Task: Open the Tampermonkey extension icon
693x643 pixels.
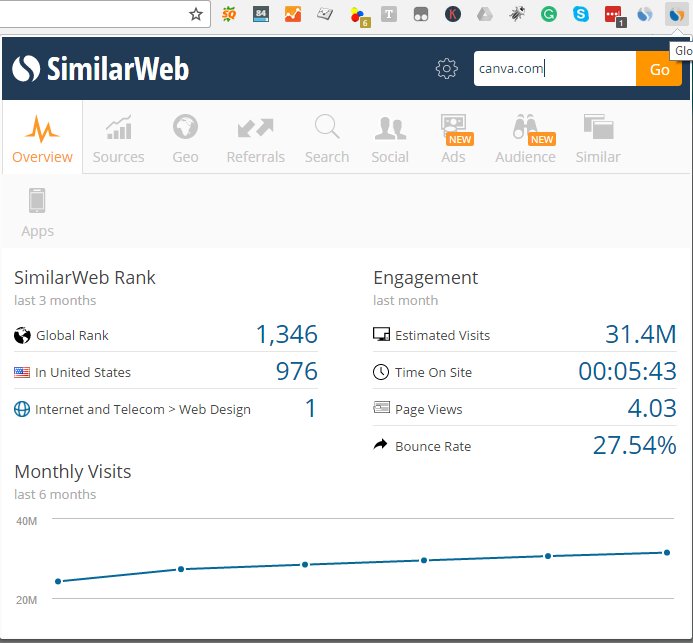Action: pos(421,15)
